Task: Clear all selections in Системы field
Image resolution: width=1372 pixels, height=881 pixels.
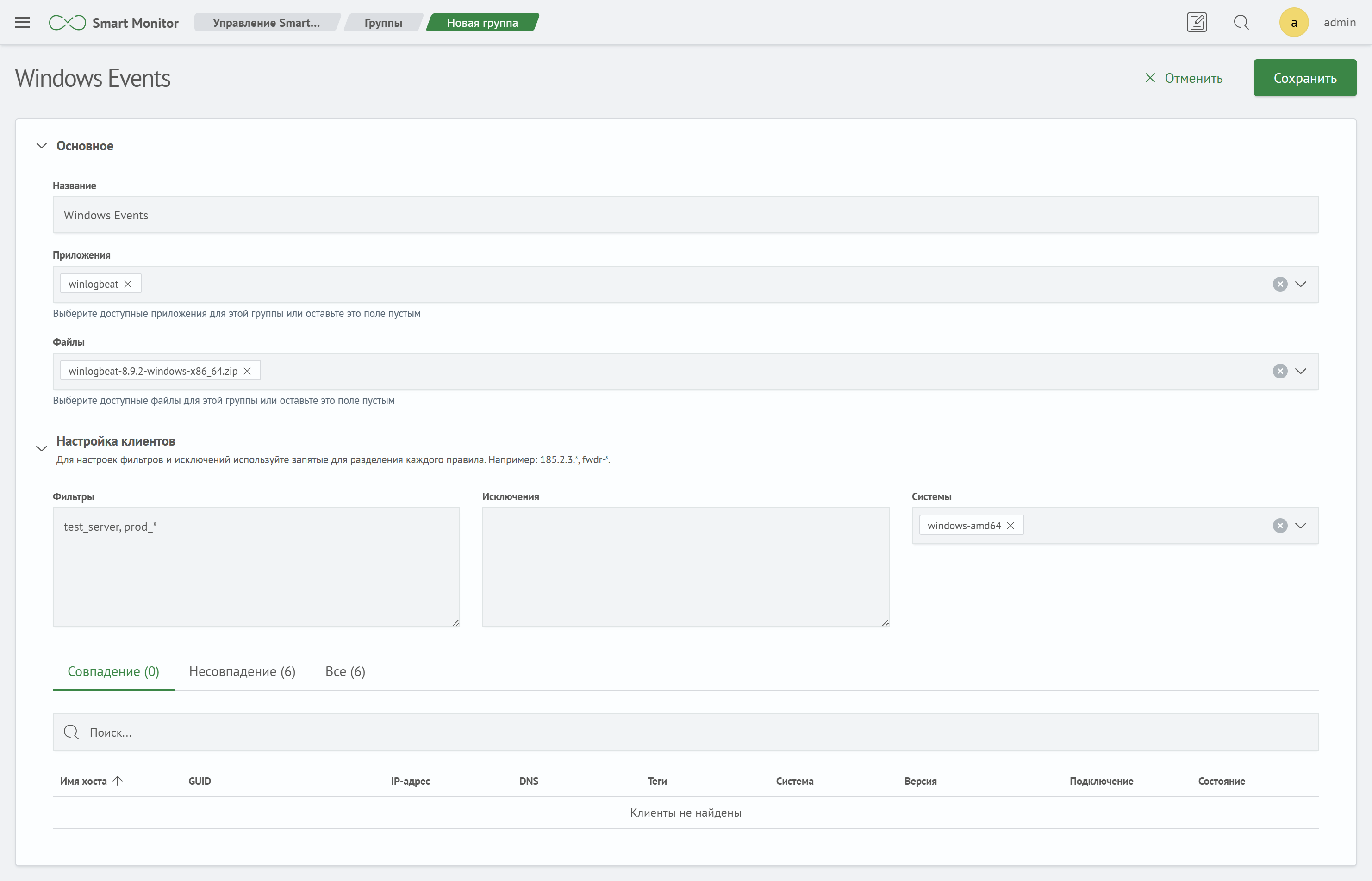Action: click(x=1280, y=526)
